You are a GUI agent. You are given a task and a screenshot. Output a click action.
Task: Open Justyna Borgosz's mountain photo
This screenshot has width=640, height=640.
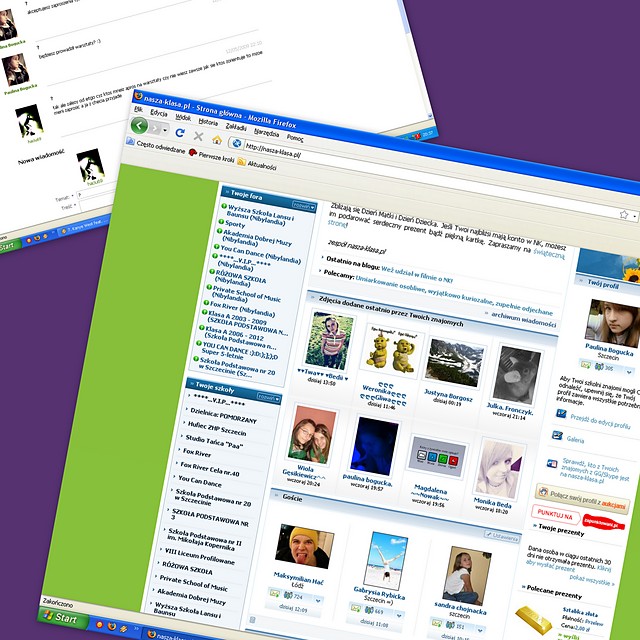coord(454,363)
